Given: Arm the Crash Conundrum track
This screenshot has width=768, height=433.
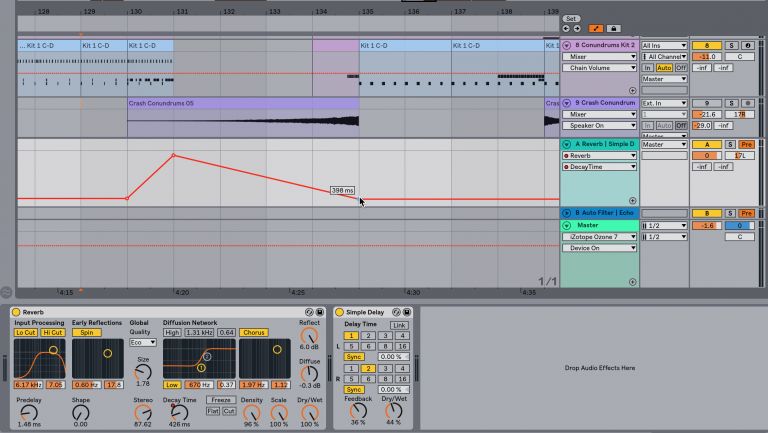Looking at the screenshot, I should [747, 103].
